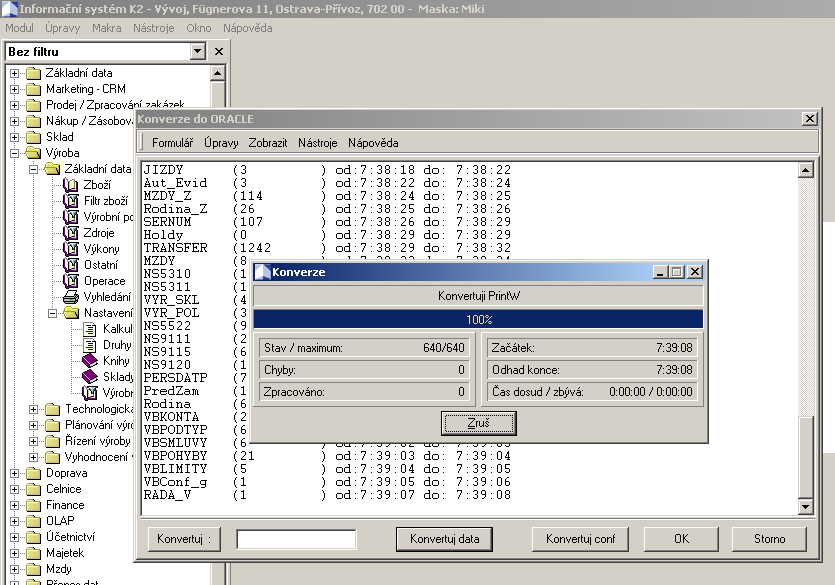Expand the Řízení výroby node

(x=34, y=441)
